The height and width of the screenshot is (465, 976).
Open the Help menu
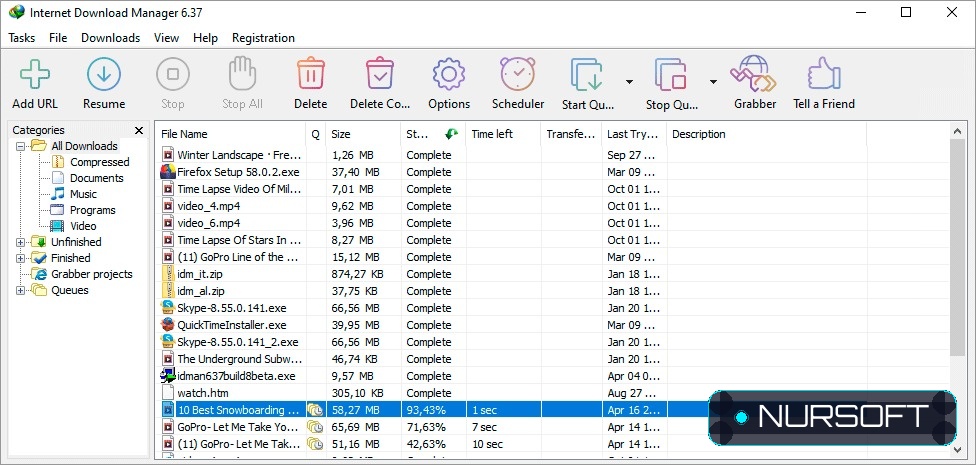[205, 38]
